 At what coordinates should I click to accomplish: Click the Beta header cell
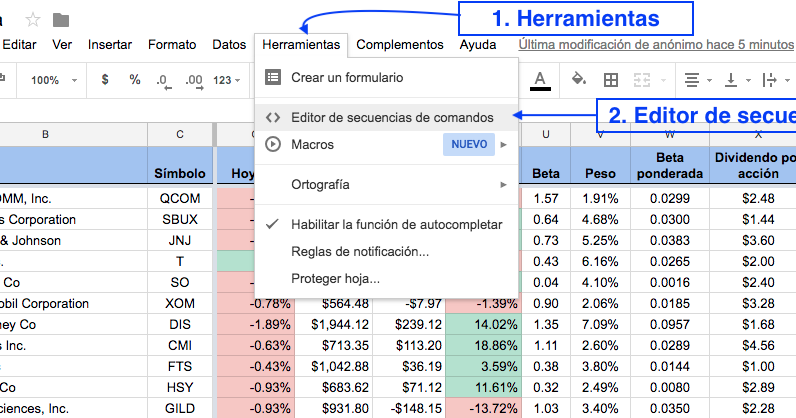click(x=546, y=165)
